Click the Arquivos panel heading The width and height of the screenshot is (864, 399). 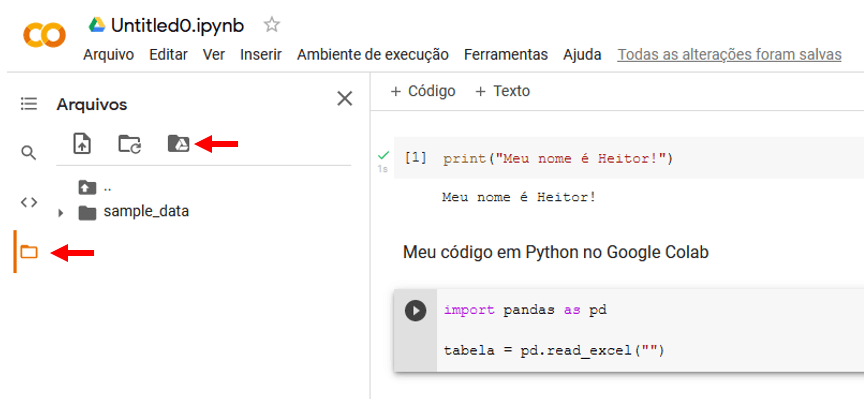91,104
